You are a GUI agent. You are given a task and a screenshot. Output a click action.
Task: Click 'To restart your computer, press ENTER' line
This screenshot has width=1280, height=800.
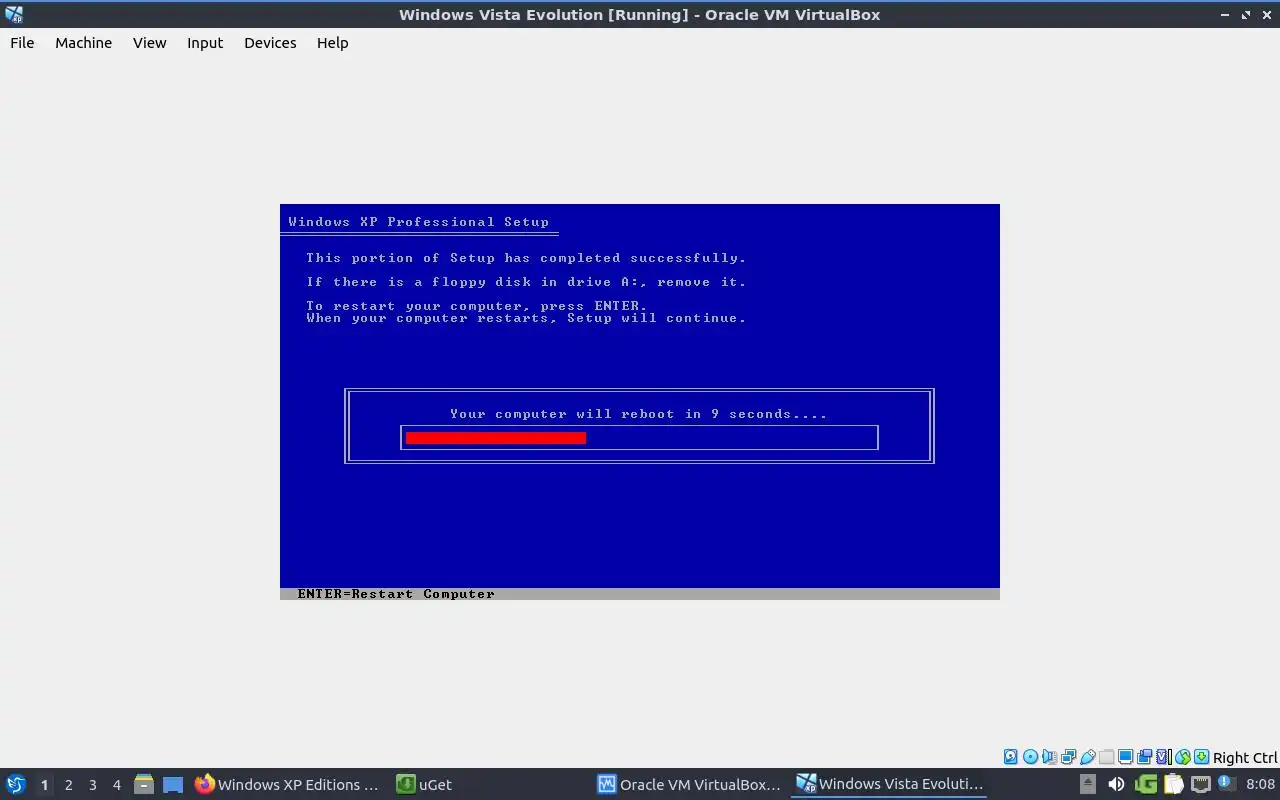[477, 306]
